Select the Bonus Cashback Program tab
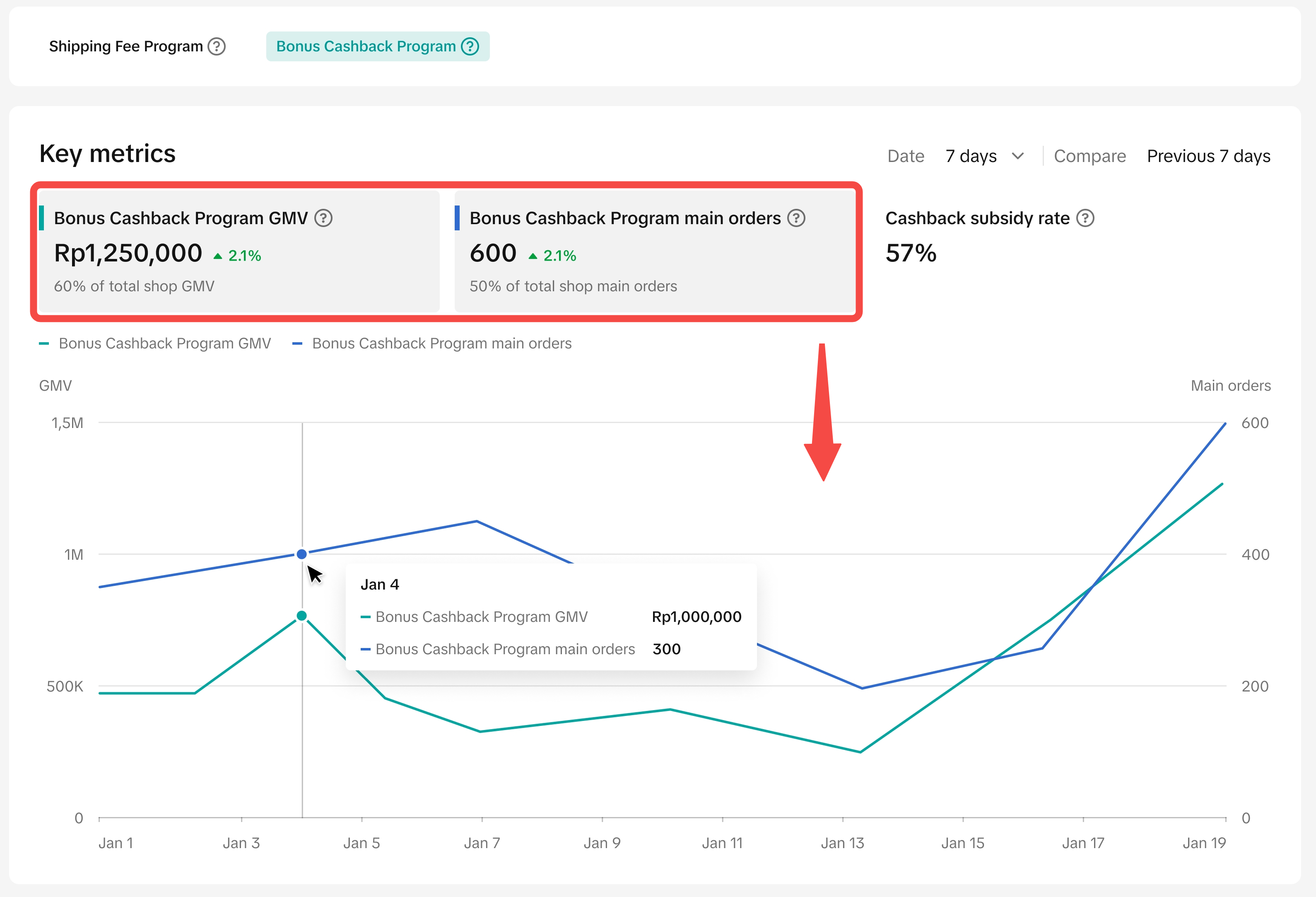Screen dimensions: 1316x897 366,46
